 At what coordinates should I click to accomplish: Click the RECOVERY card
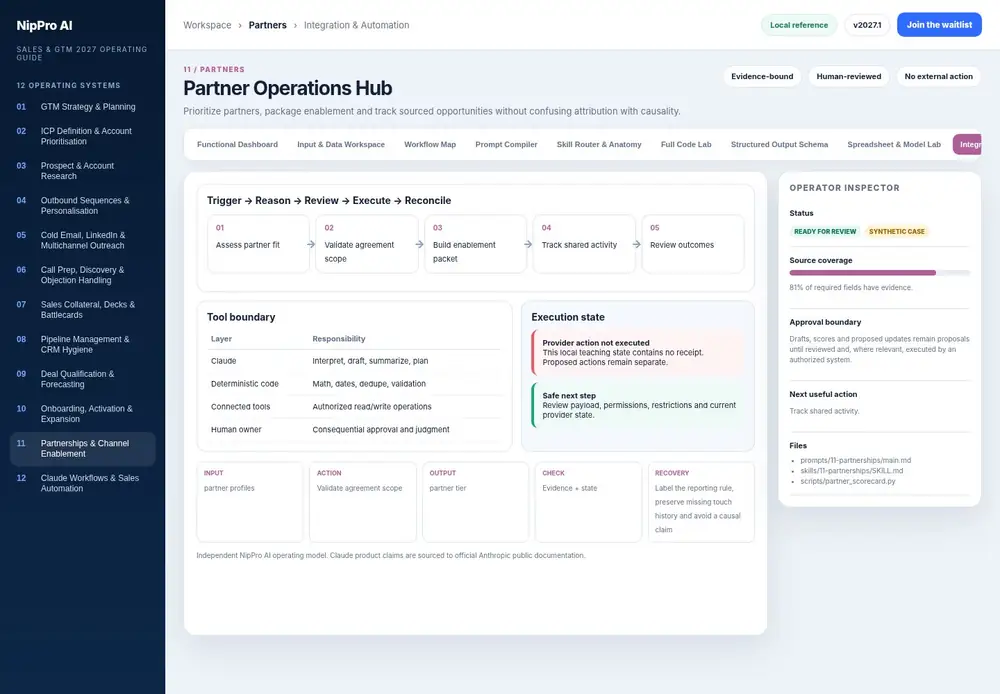click(x=701, y=502)
